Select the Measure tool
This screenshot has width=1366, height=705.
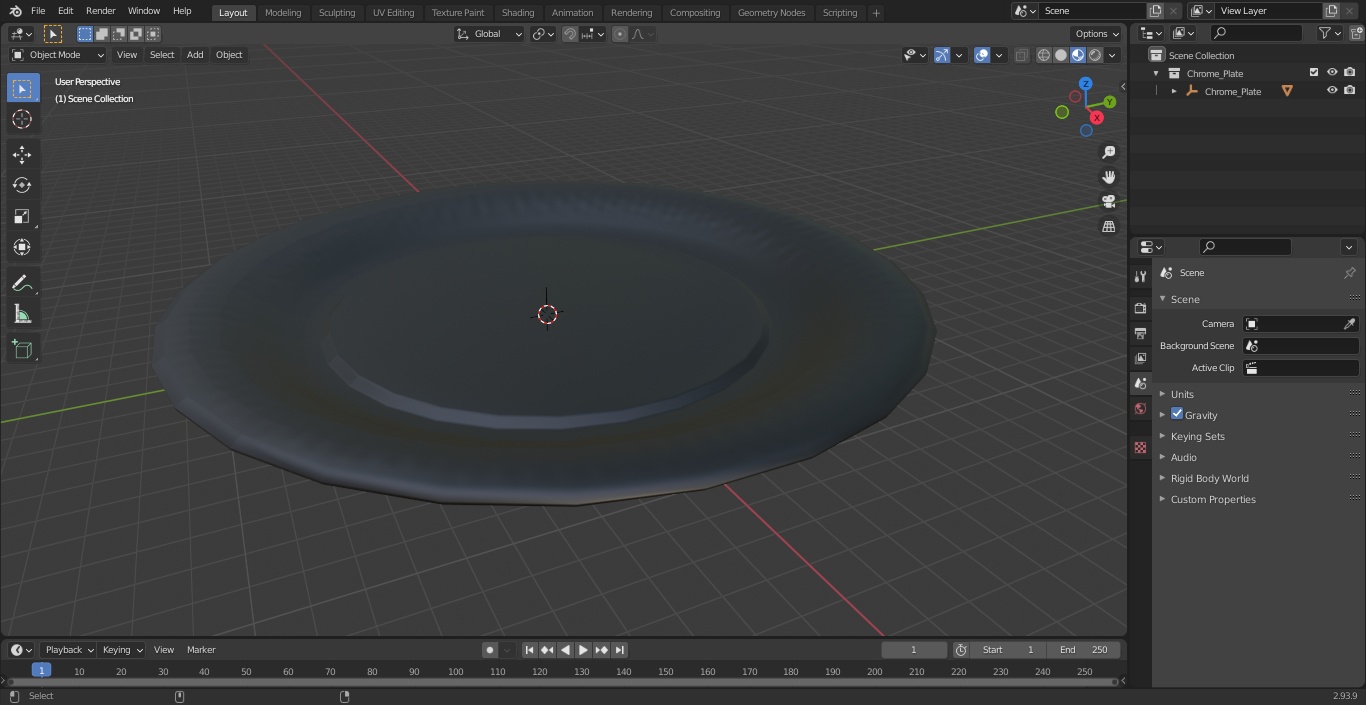pyautogui.click(x=22, y=314)
